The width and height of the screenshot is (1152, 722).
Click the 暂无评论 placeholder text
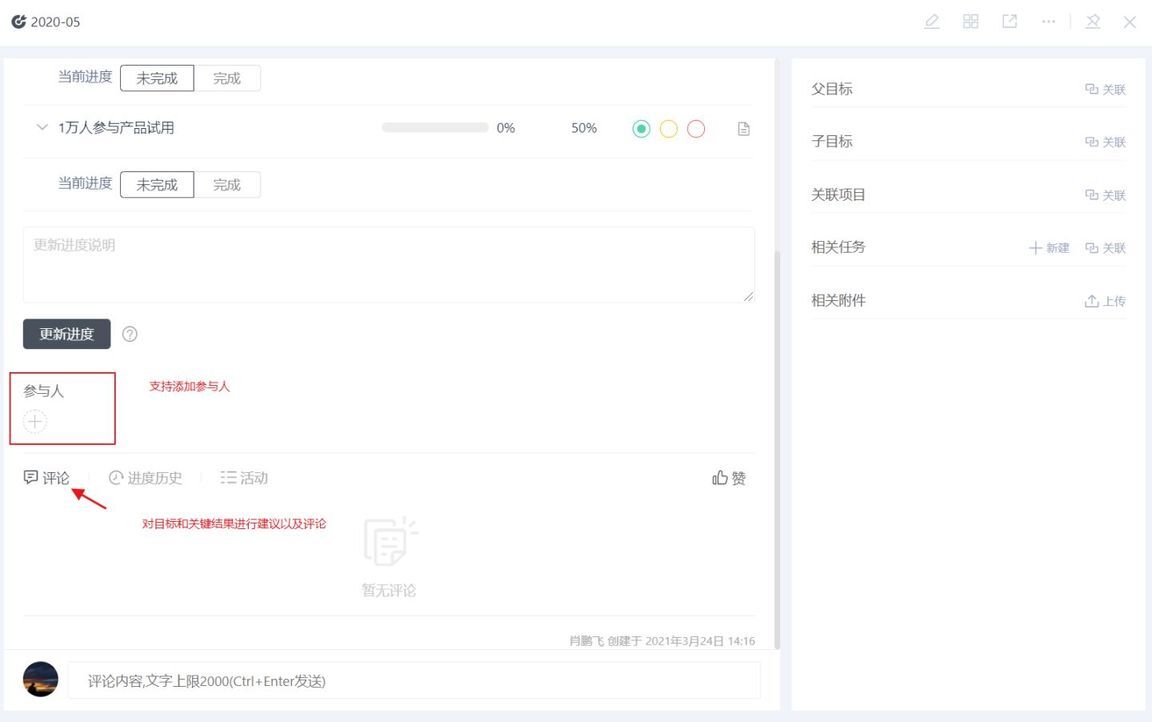pyautogui.click(x=389, y=591)
